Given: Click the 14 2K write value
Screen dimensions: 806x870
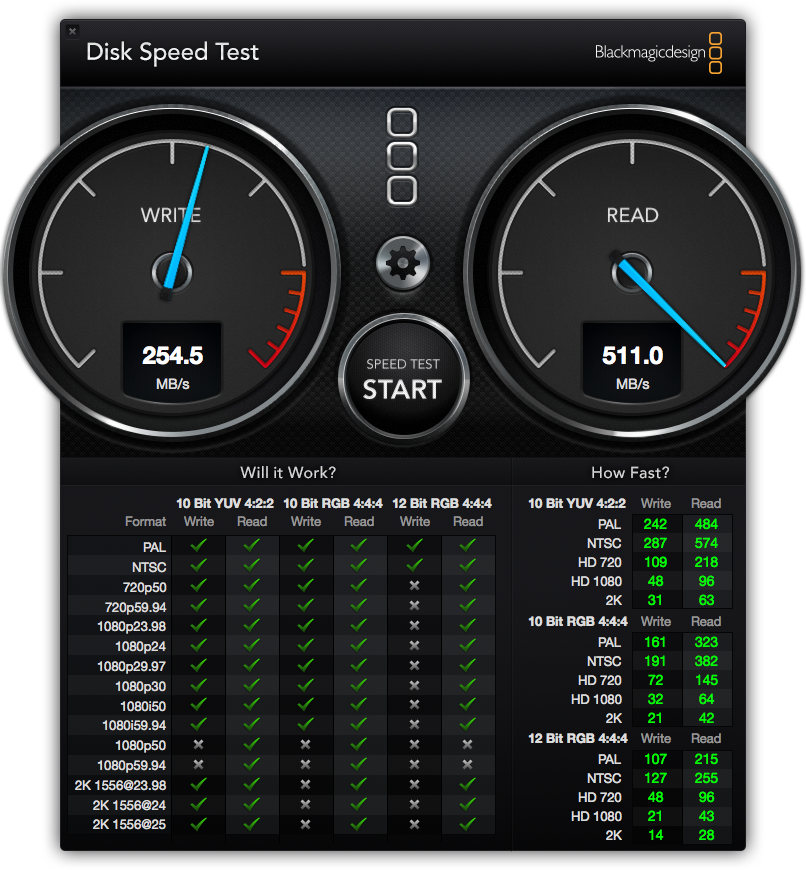Looking at the screenshot, I should [655, 835].
